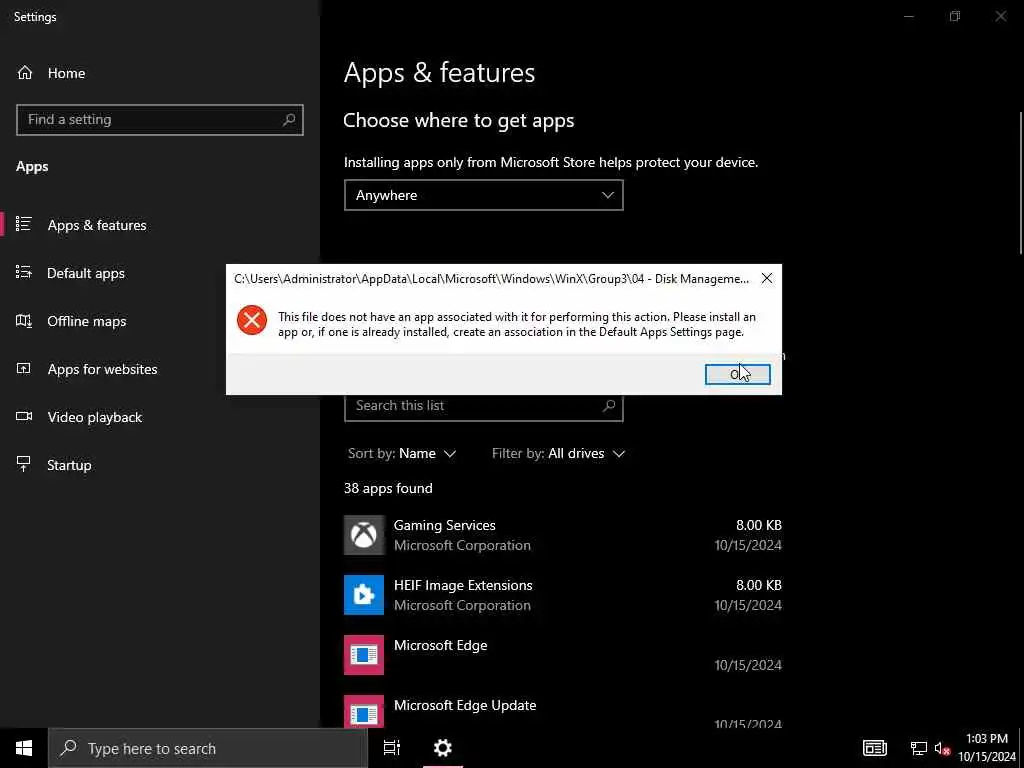The height and width of the screenshot is (768, 1024).
Task: Click the Offline maps map icon
Action: tap(24, 320)
